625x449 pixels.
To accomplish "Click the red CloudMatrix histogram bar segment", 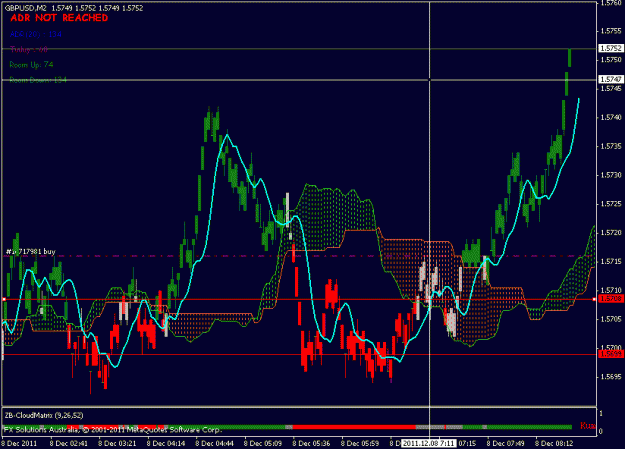I will pyautogui.click(x=354, y=427).
